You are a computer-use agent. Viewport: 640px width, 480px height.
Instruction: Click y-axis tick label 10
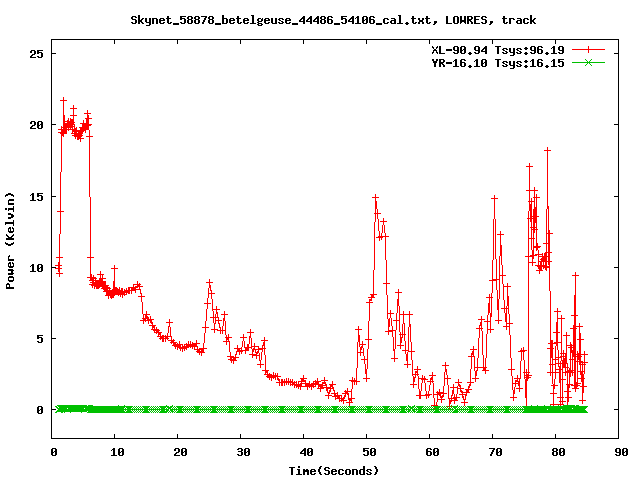[x=36, y=268]
